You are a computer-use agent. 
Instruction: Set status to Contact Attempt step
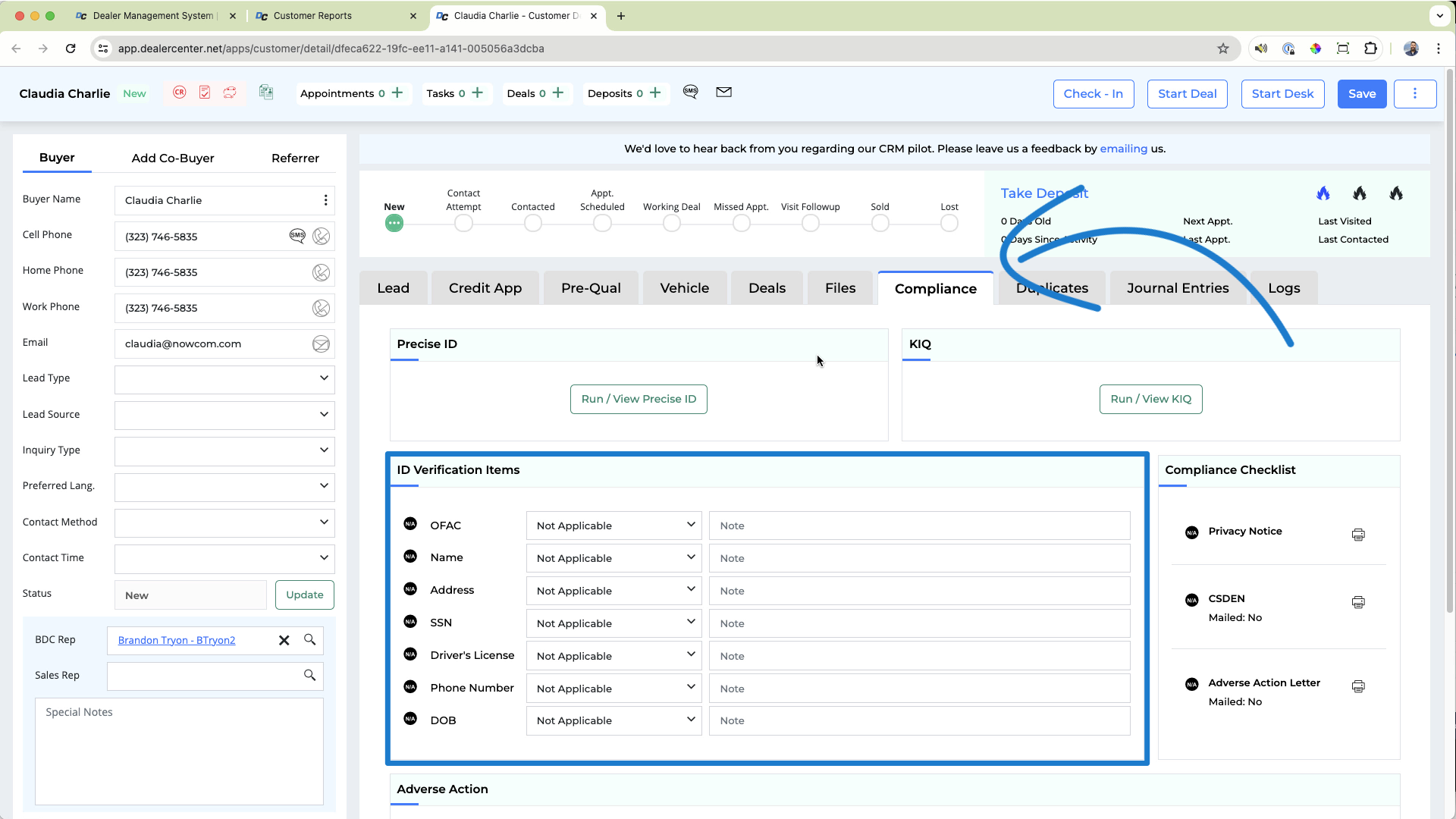click(463, 223)
